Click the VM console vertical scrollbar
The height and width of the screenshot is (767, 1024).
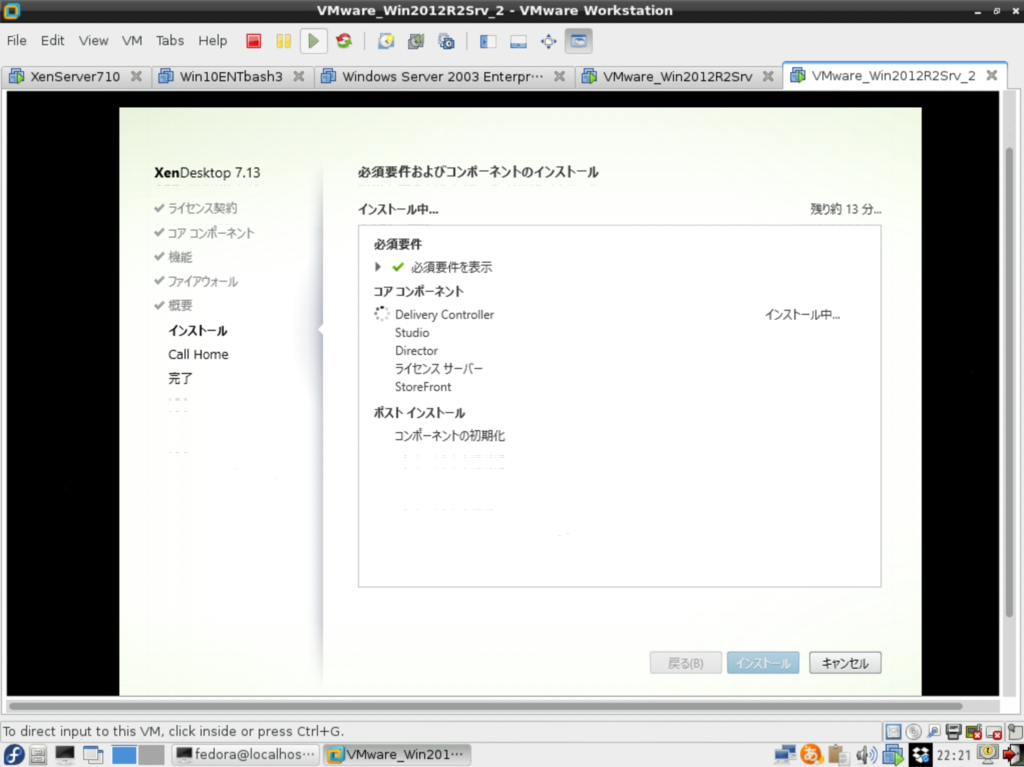(x=1009, y=382)
